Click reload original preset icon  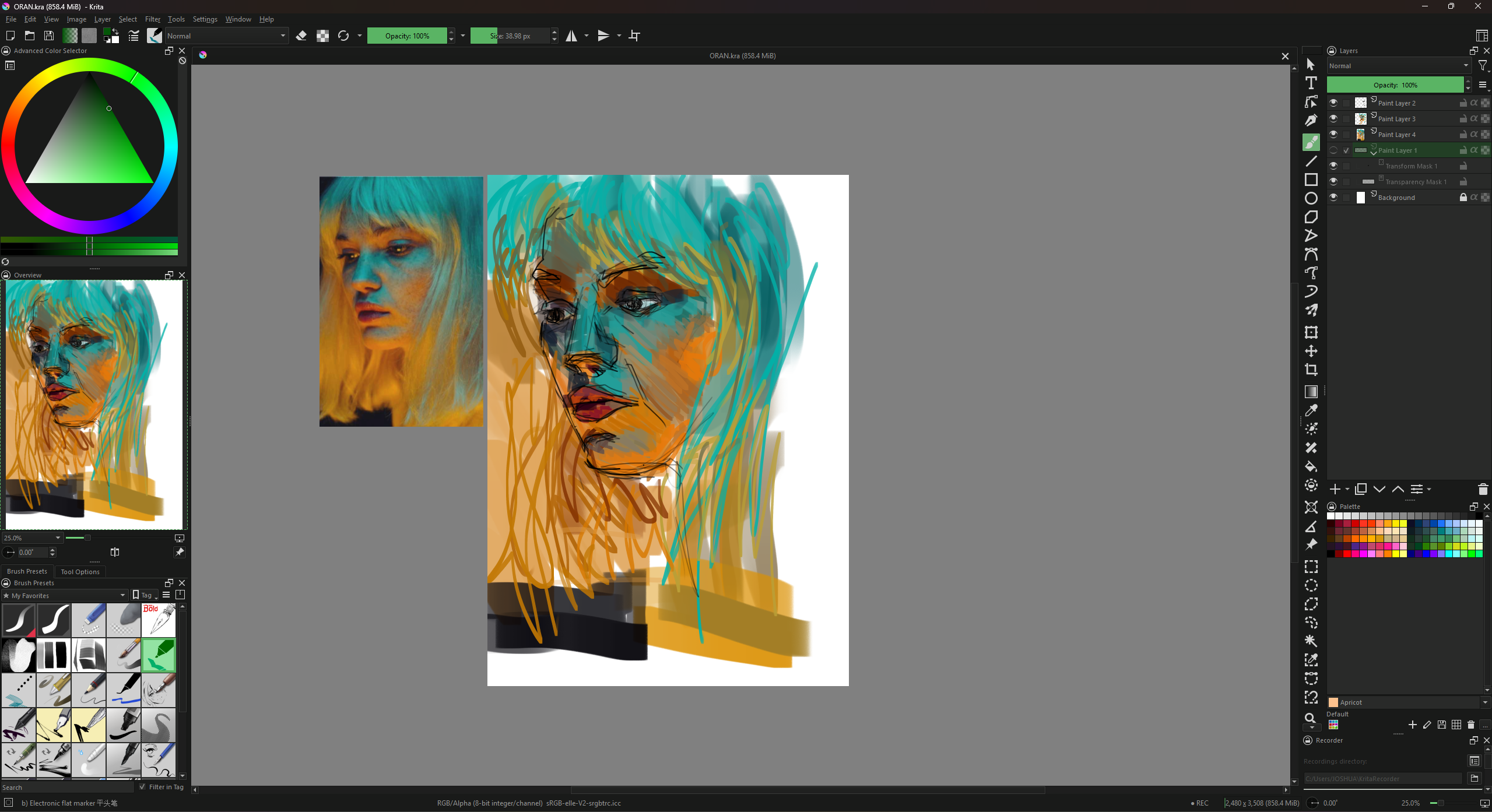[343, 36]
